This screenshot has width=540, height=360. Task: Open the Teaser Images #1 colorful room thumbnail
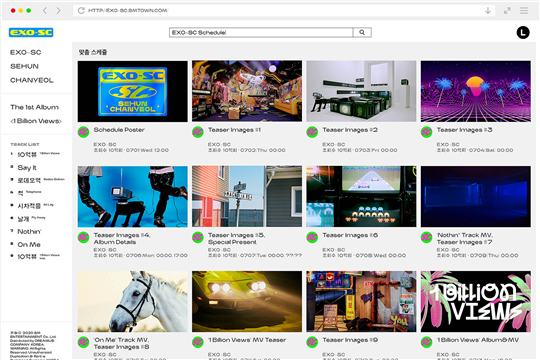click(x=247, y=91)
